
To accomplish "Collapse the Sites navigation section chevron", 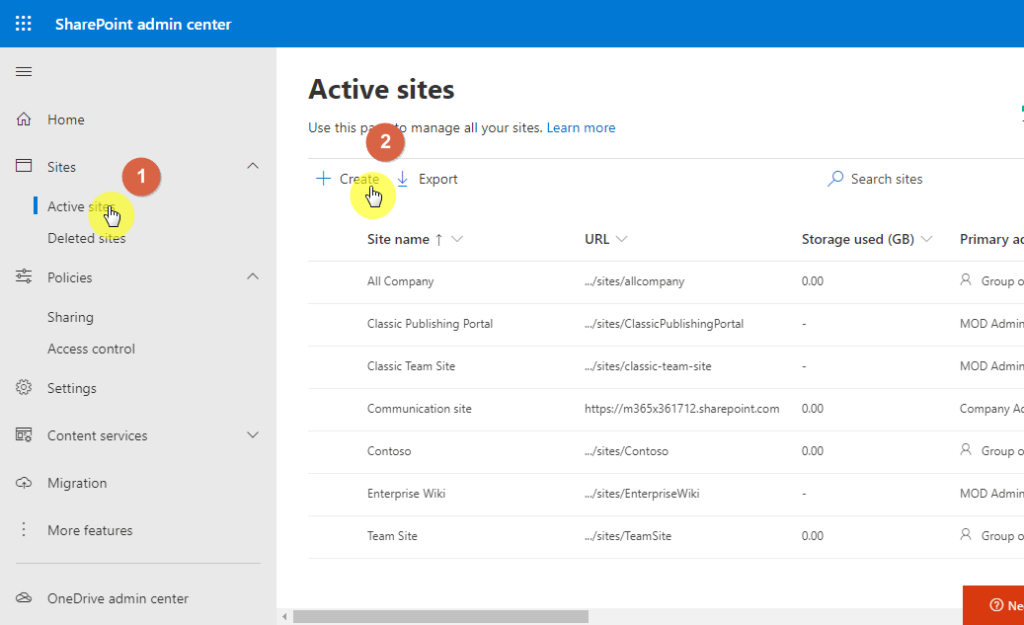I will (253, 166).
